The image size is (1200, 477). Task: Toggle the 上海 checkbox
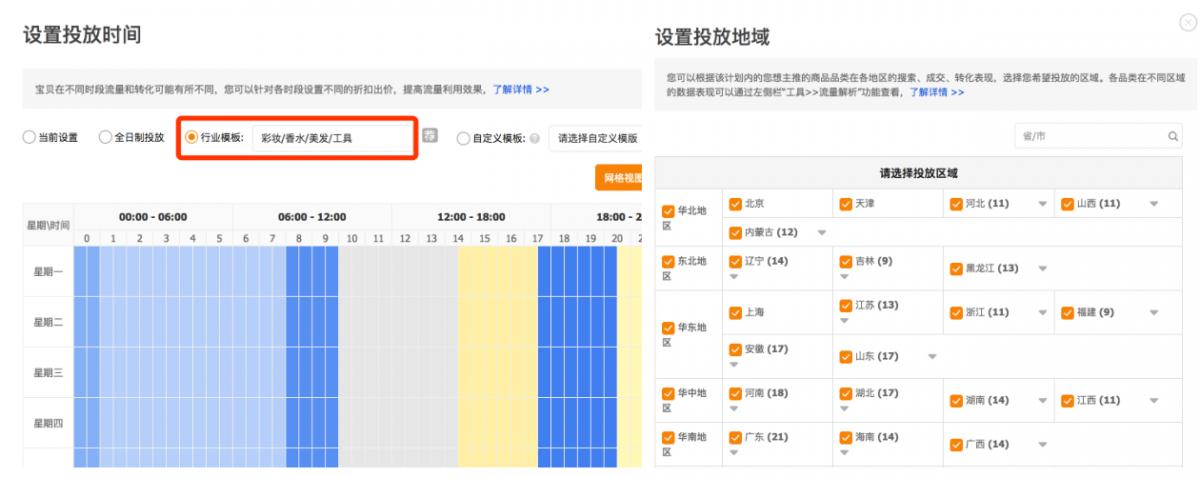point(736,312)
